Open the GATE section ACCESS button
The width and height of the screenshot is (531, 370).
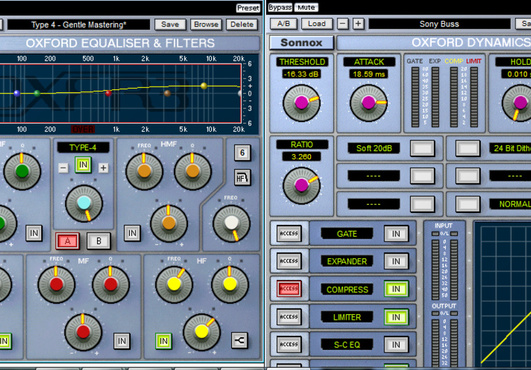coord(289,233)
